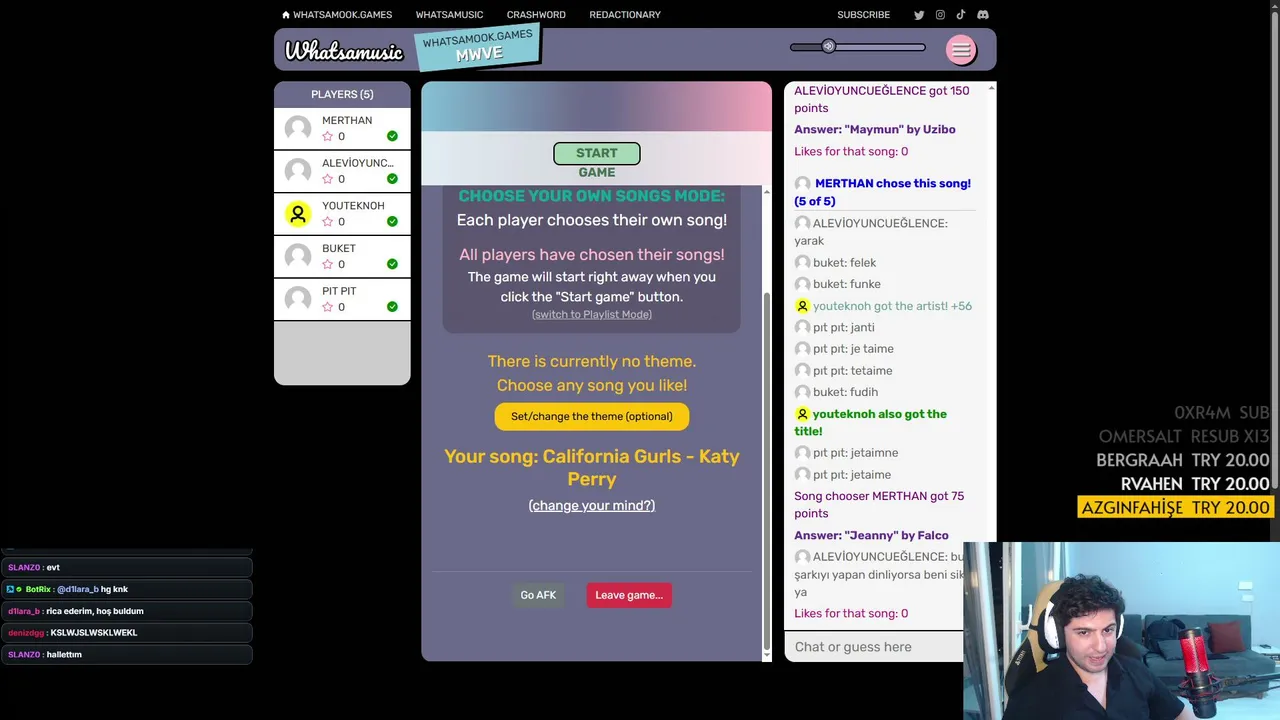Go to WHATSAMOOK.GAMES home link
The width and height of the screenshot is (1280, 720).
pyautogui.click(x=337, y=15)
